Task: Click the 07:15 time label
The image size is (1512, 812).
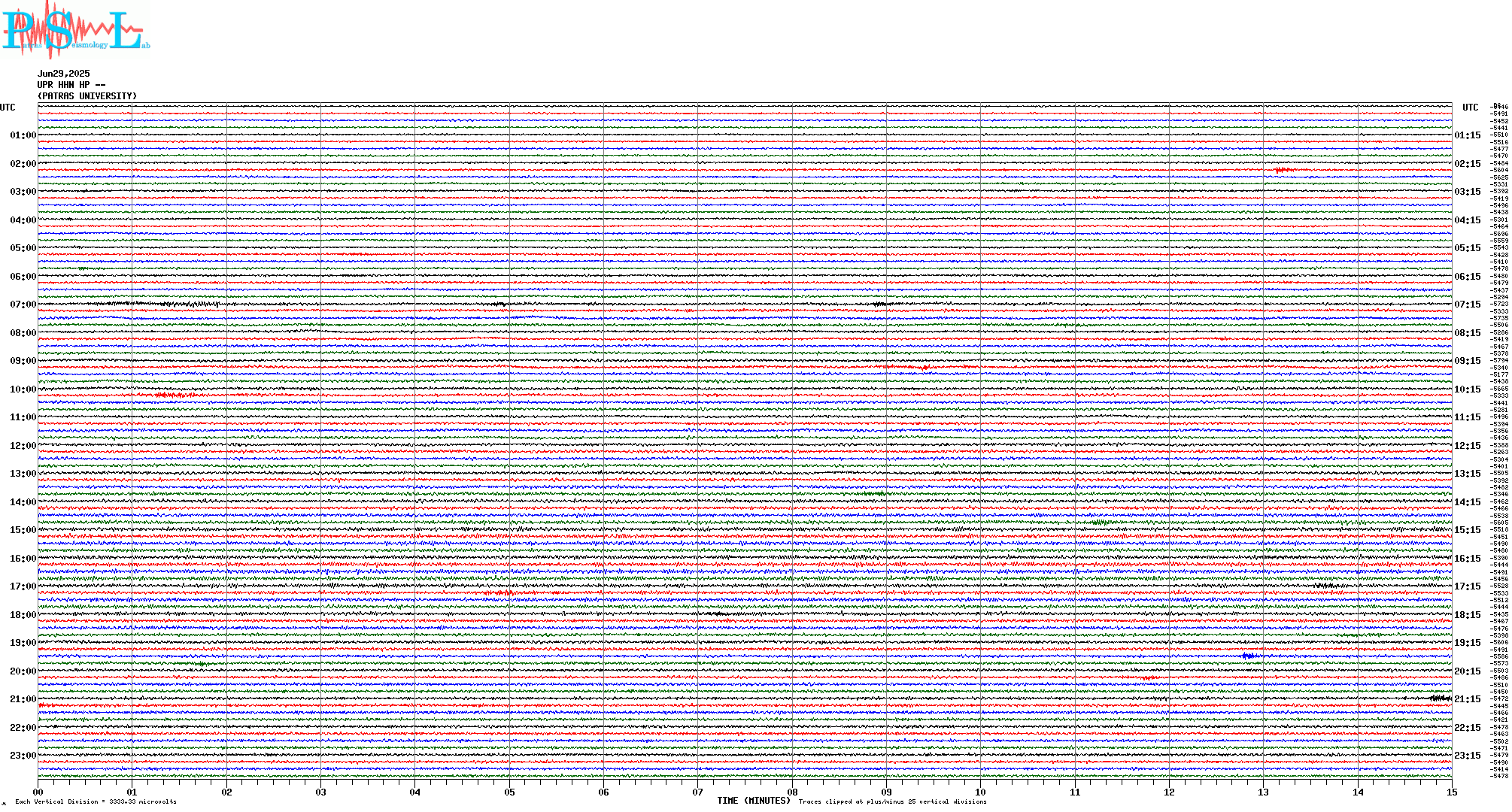Action: (x=1468, y=304)
